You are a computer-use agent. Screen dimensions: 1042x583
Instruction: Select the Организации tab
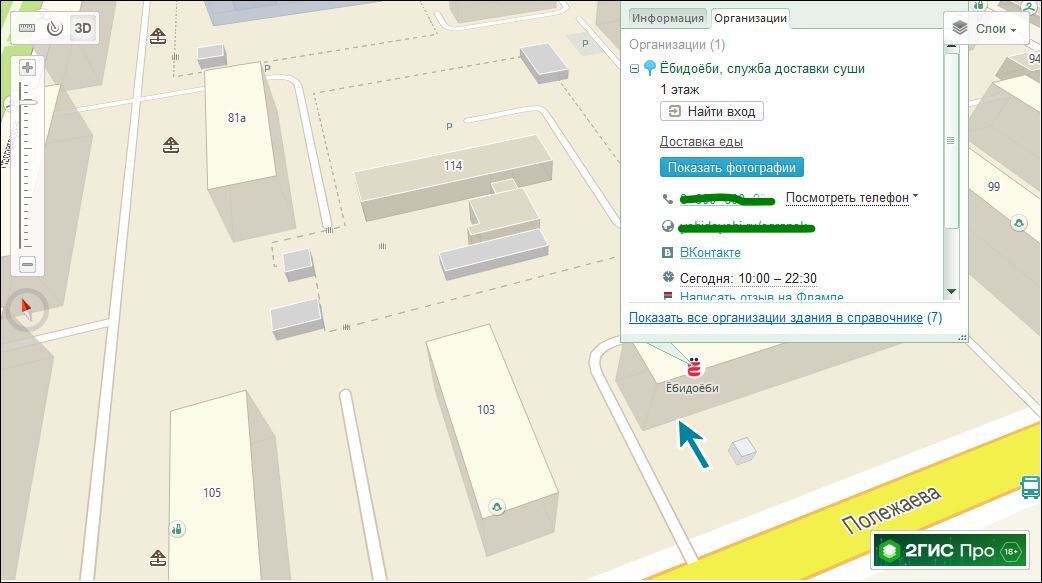point(750,18)
